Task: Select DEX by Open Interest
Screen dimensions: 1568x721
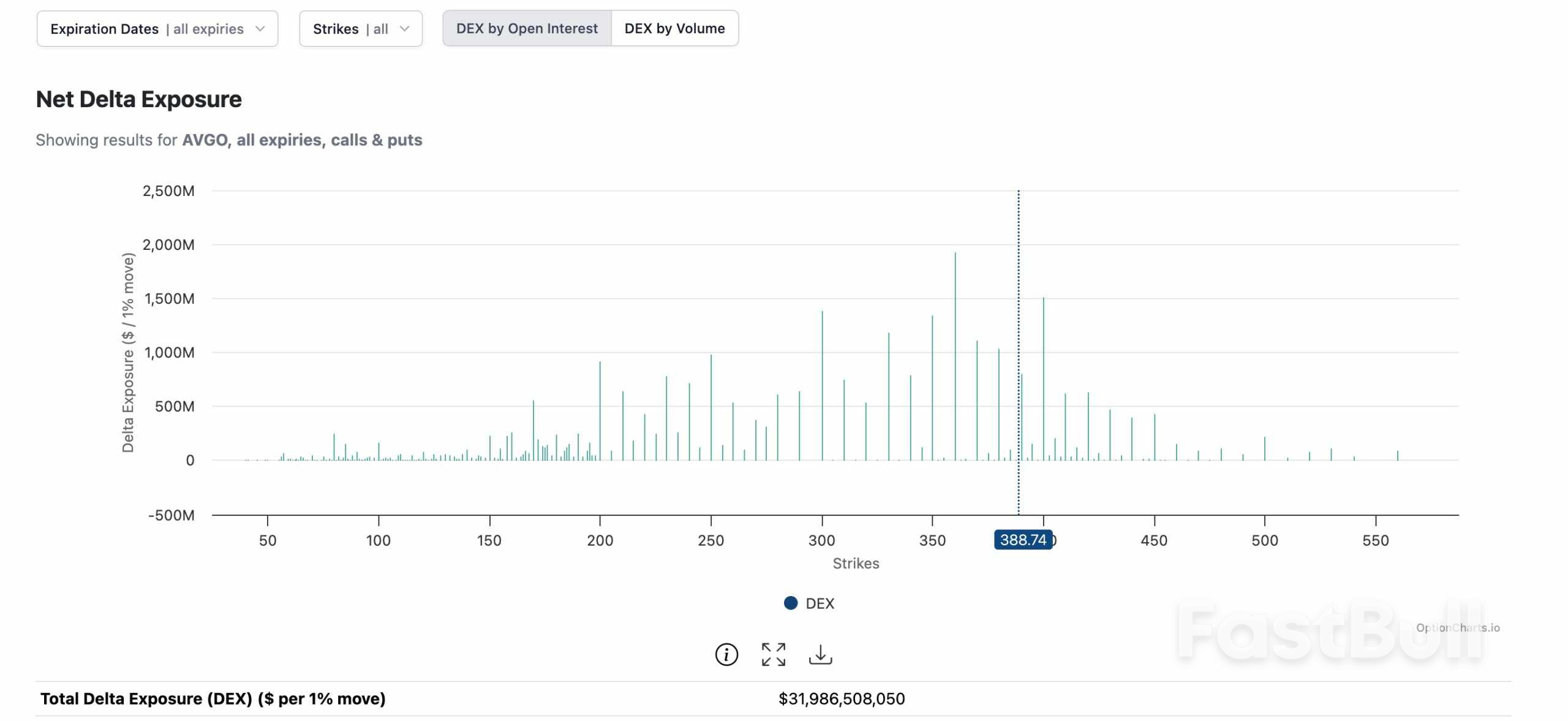Action: coord(527,29)
